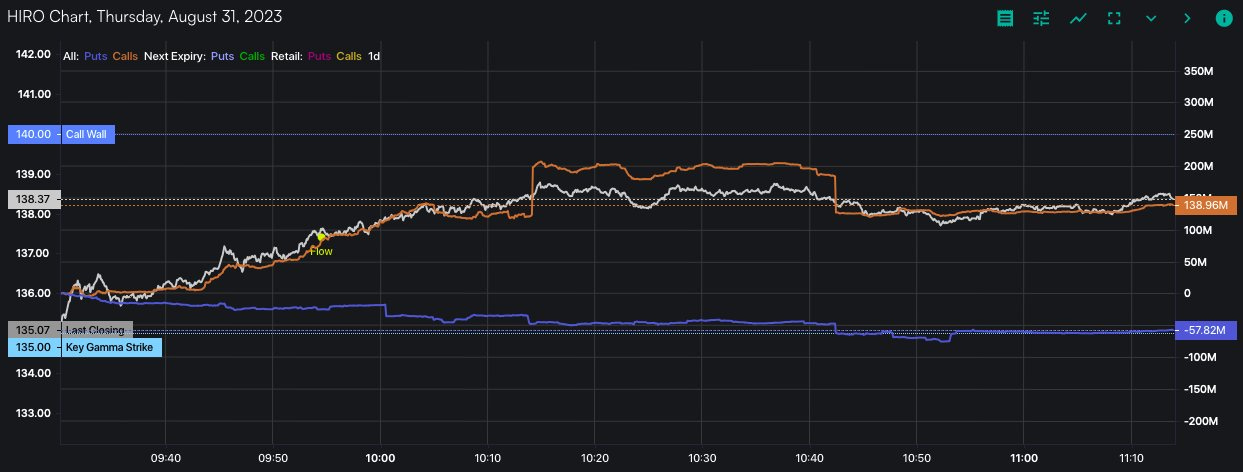1243x472 pixels.
Task: Select the 1d timeframe label
Action: (374, 56)
